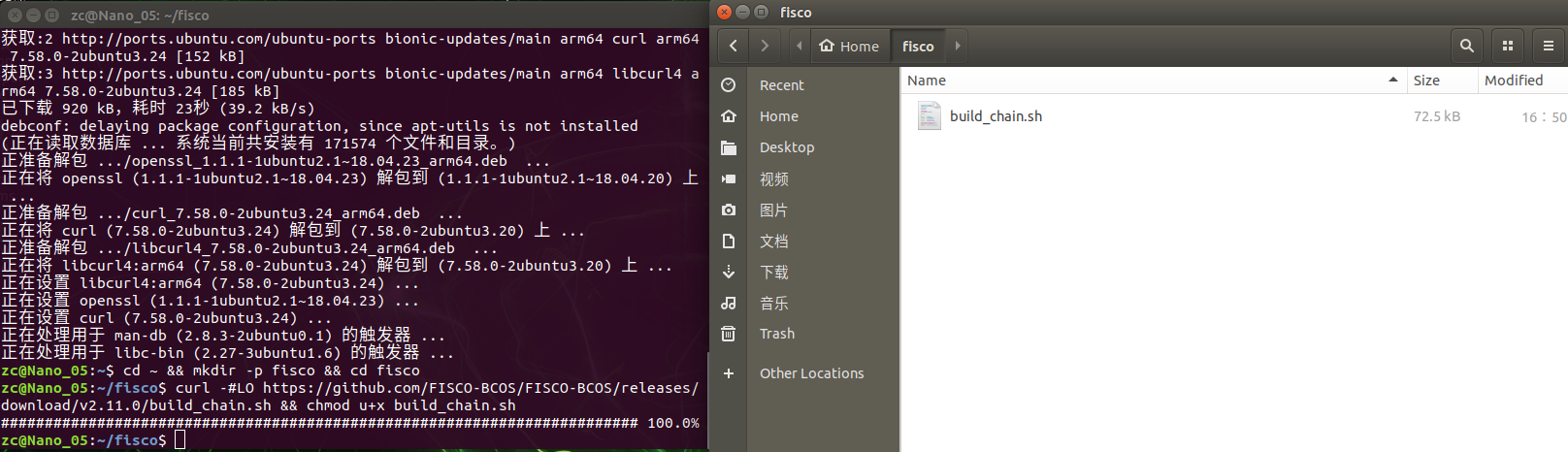Go forward in the file manager
Viewport: 1568px width, 452px height.
tap(765, 46)
